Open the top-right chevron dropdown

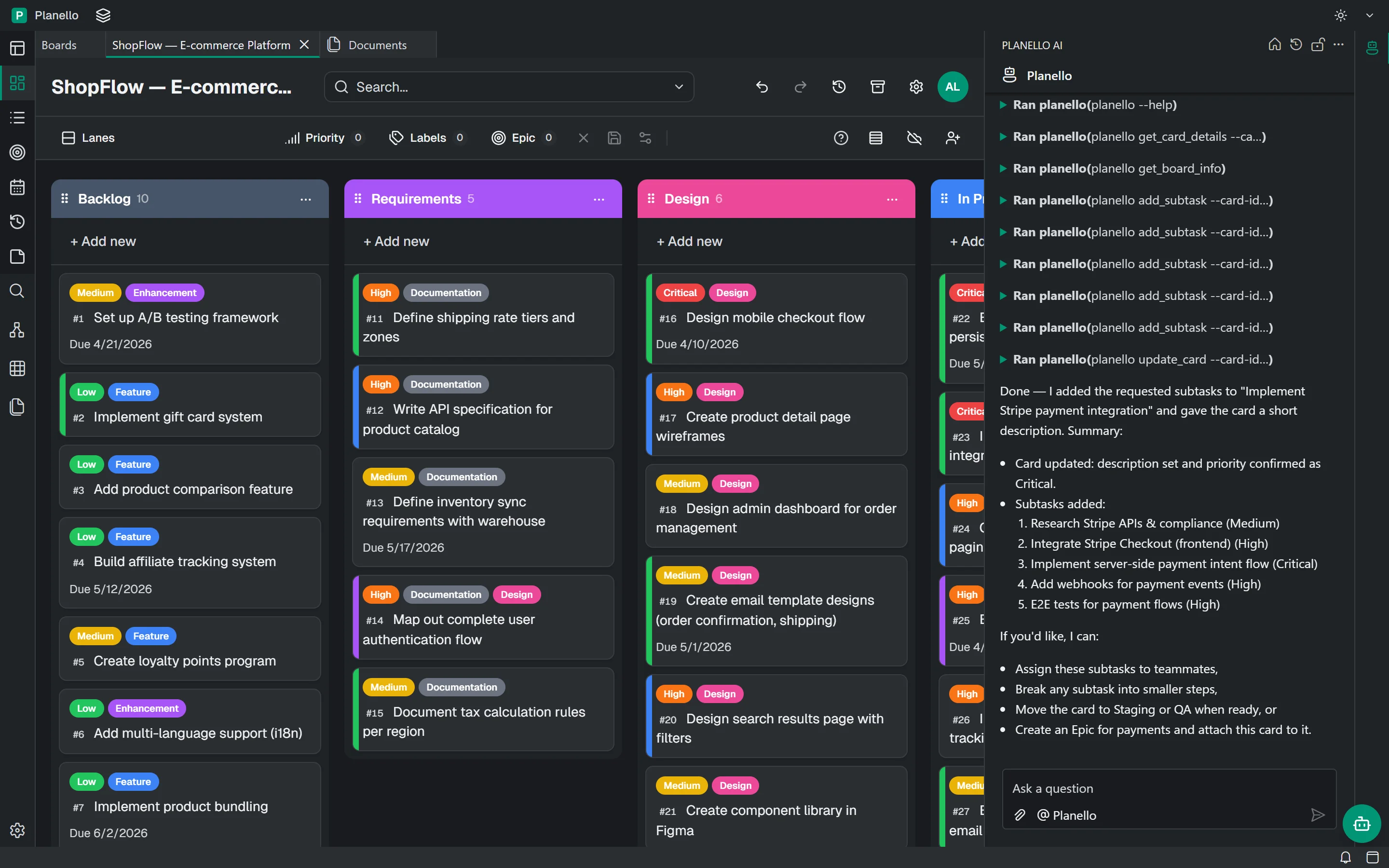coord(1370,15)
